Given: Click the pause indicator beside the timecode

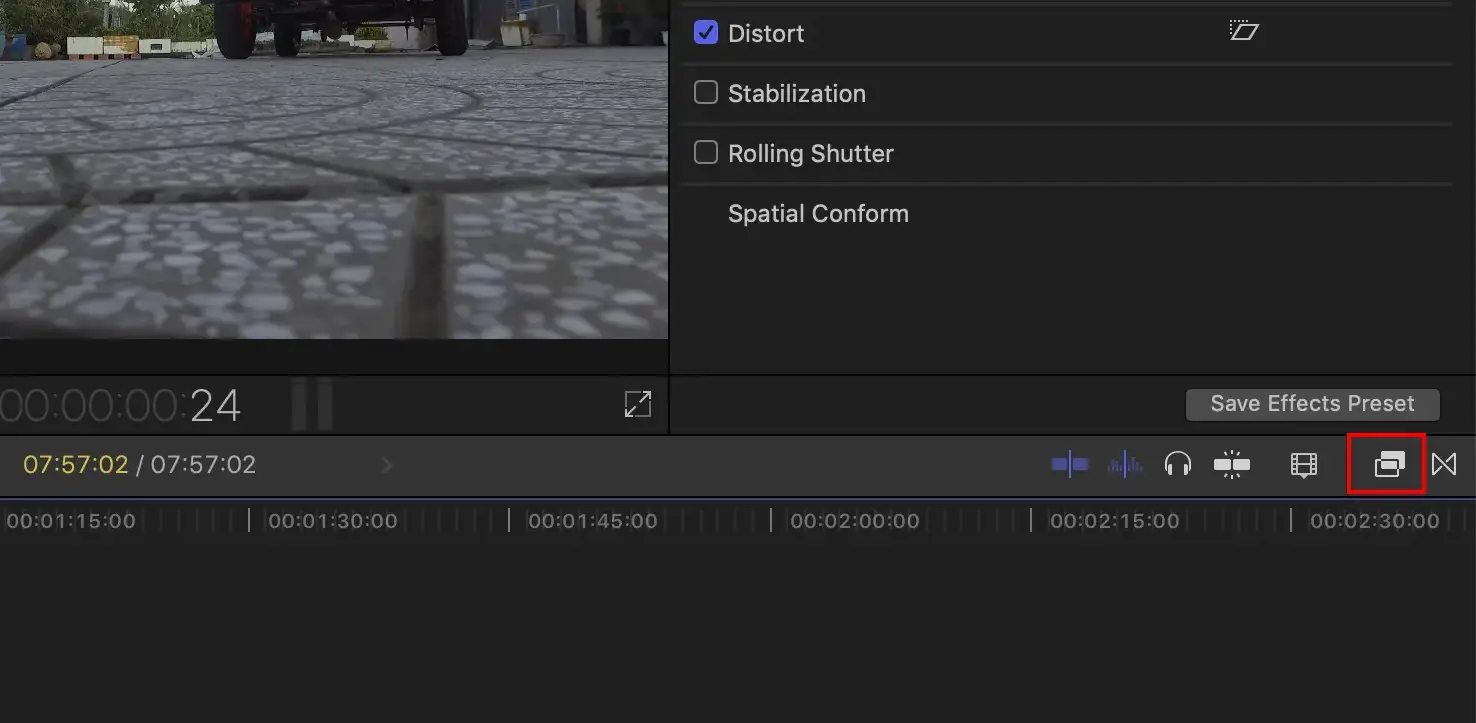Looking at the screenshot, I should pos(311,405).
